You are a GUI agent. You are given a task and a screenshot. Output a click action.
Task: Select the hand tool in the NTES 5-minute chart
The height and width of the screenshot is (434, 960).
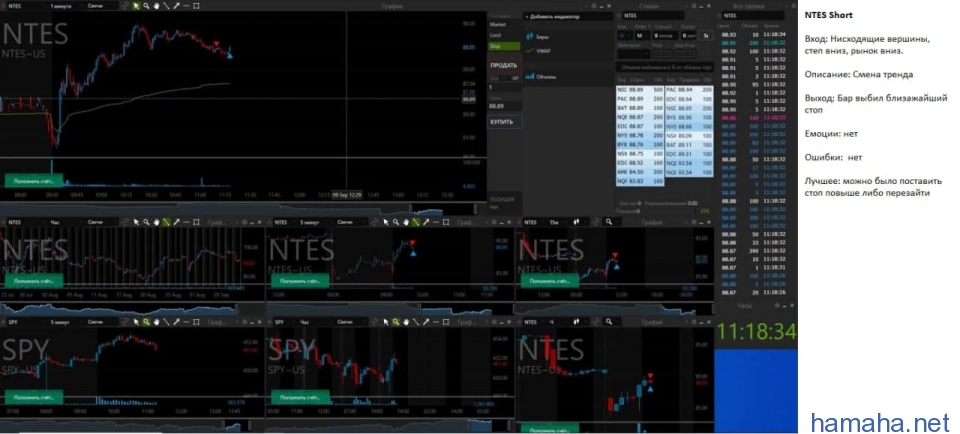(405, 222)
